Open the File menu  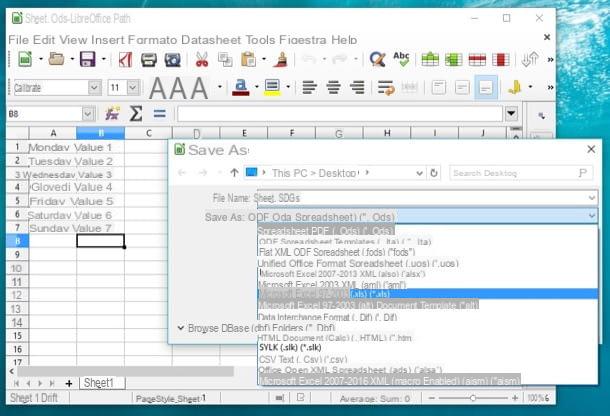pyautogui.click(x=18, y=40)
